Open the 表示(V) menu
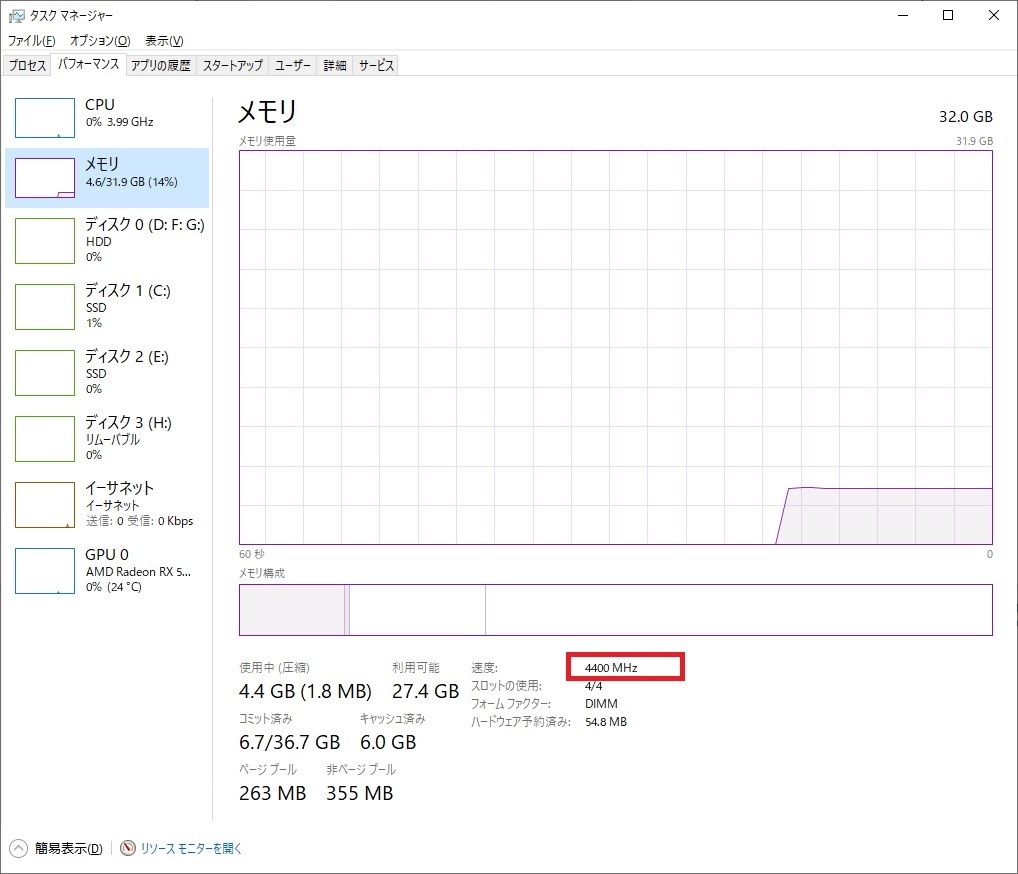 (164, 40)
